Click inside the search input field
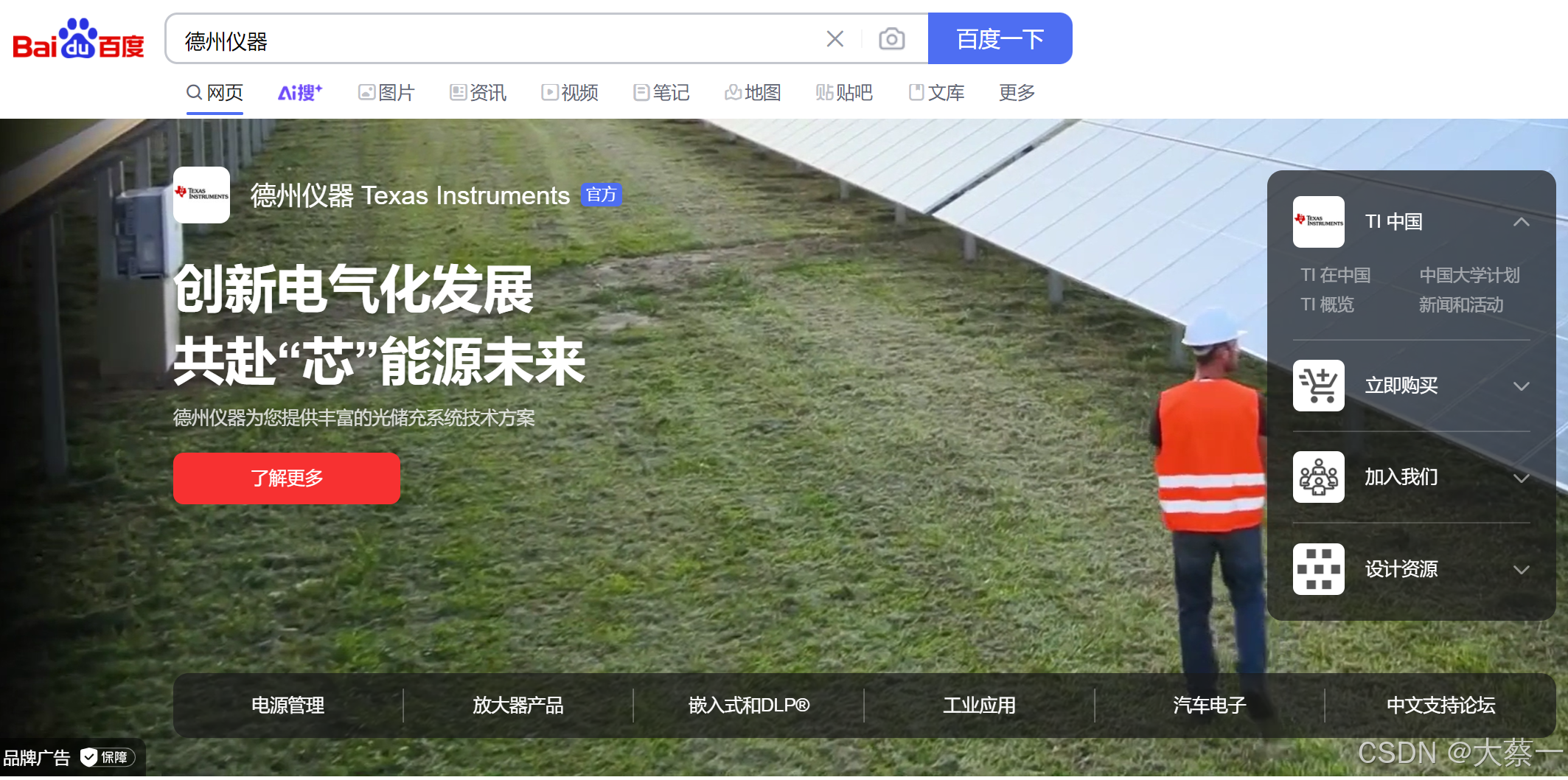This screenshot has width=1568, height=780. (479, 38)
